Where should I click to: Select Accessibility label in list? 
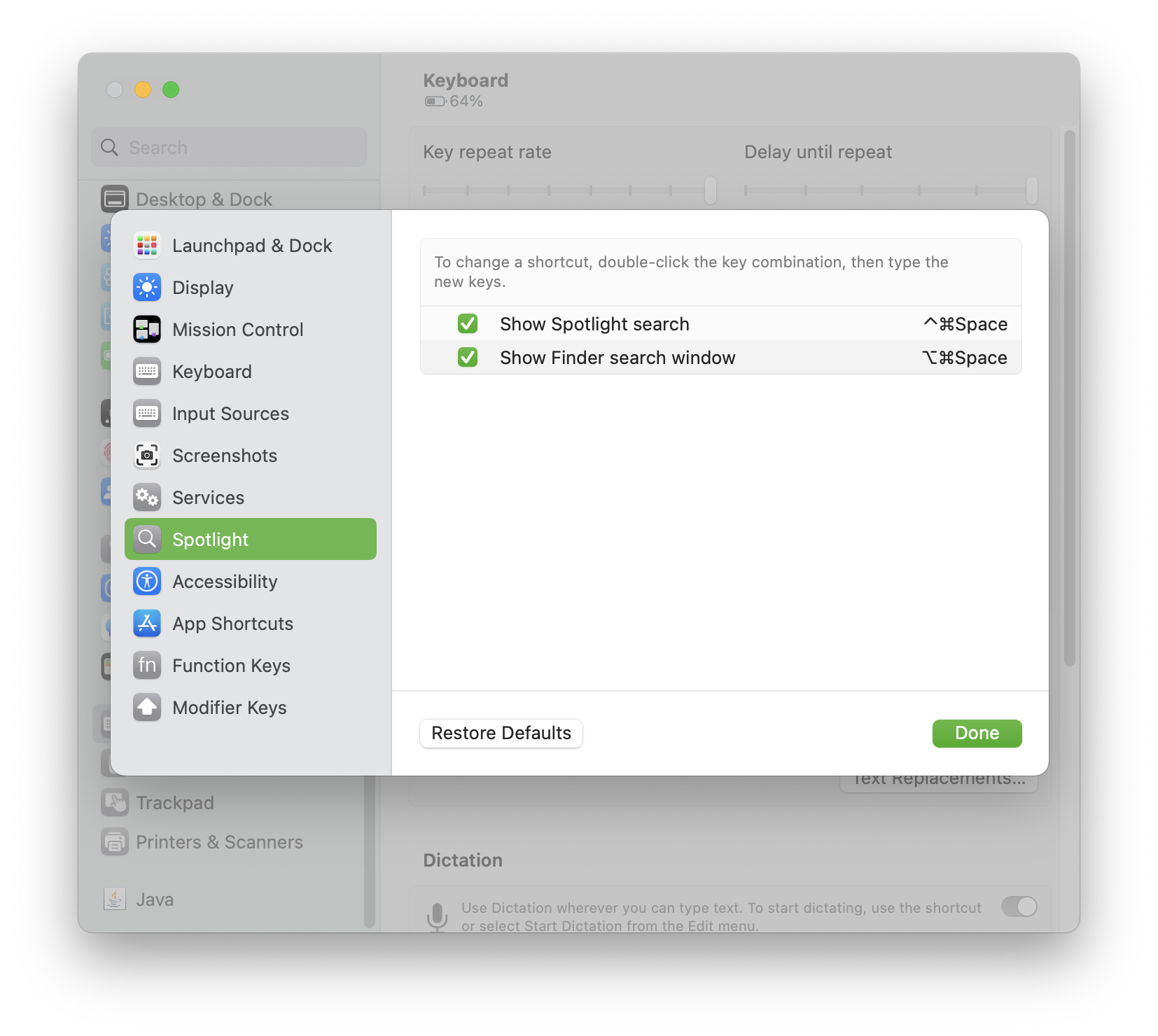[225, 582]
